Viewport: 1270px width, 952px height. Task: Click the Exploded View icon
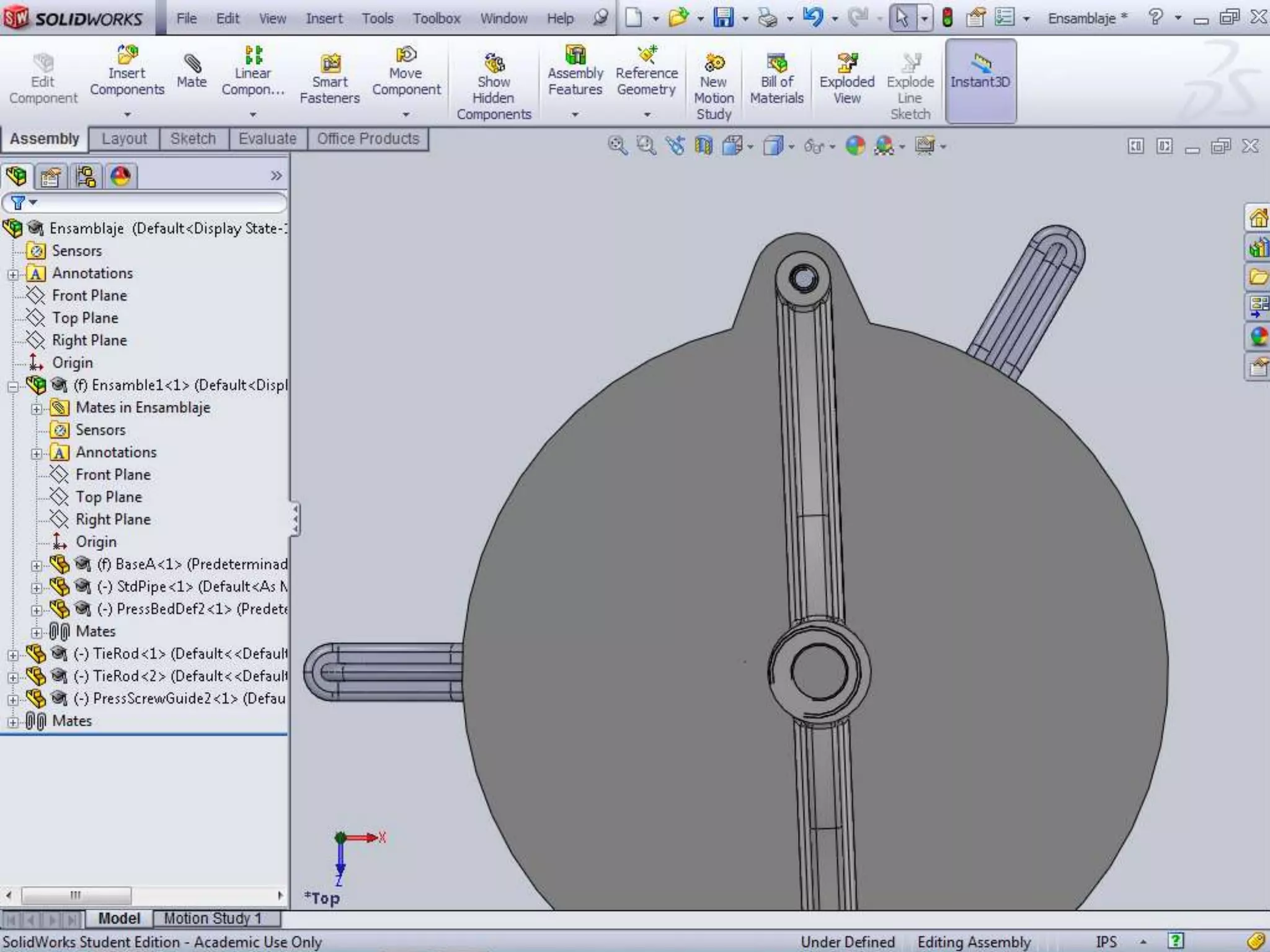click(846, 63)
